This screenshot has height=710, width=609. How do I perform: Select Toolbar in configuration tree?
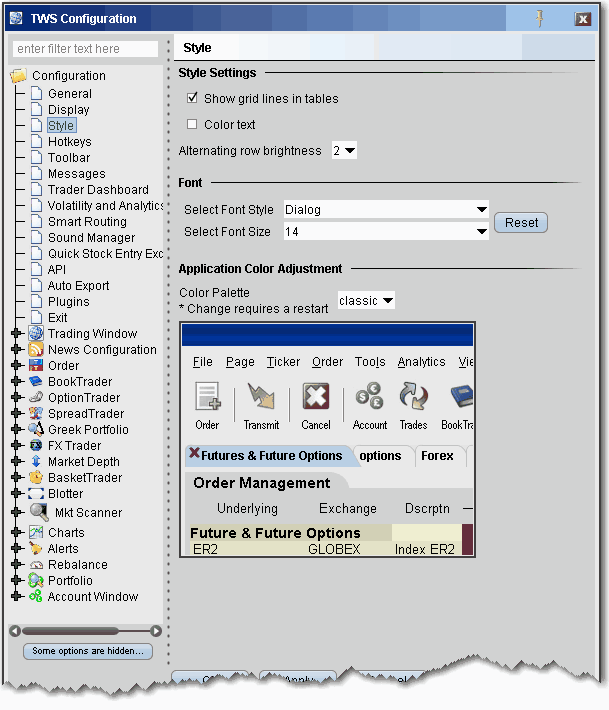69,158
